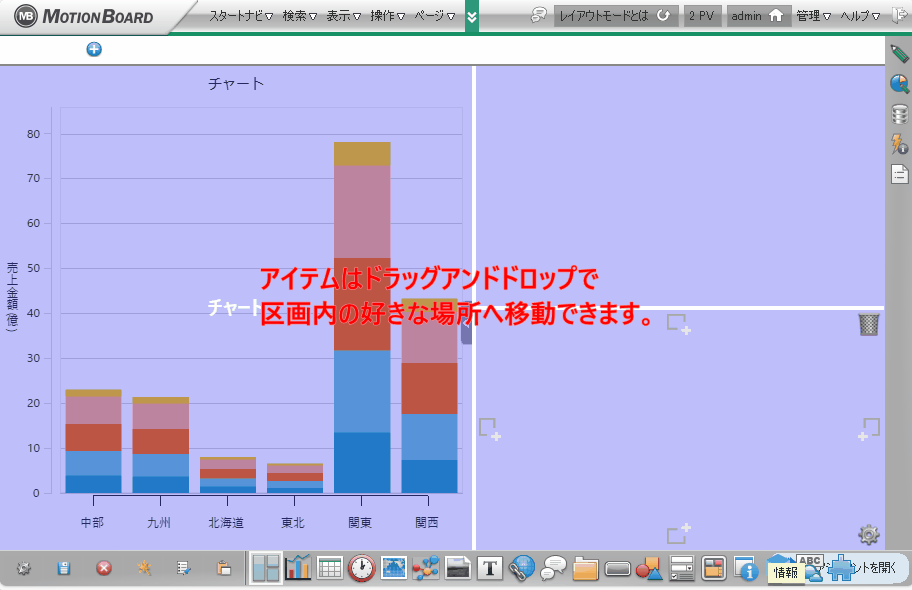Select the table grid item icon
This screenshot has height=590, width=912.
coord(330,568)
